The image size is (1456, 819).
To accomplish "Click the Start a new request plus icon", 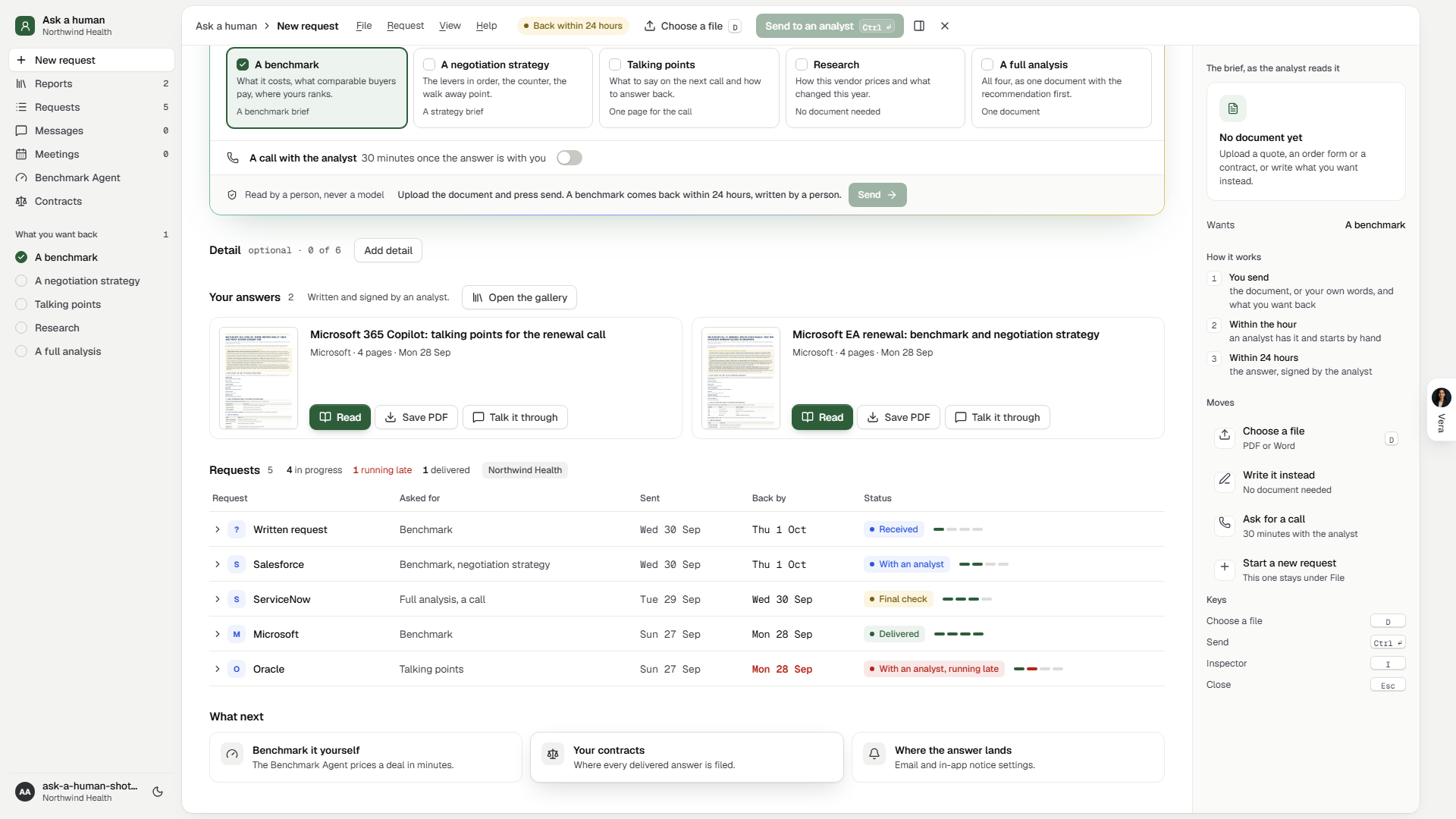I will pyautogui.click(x=1224, y=567).
